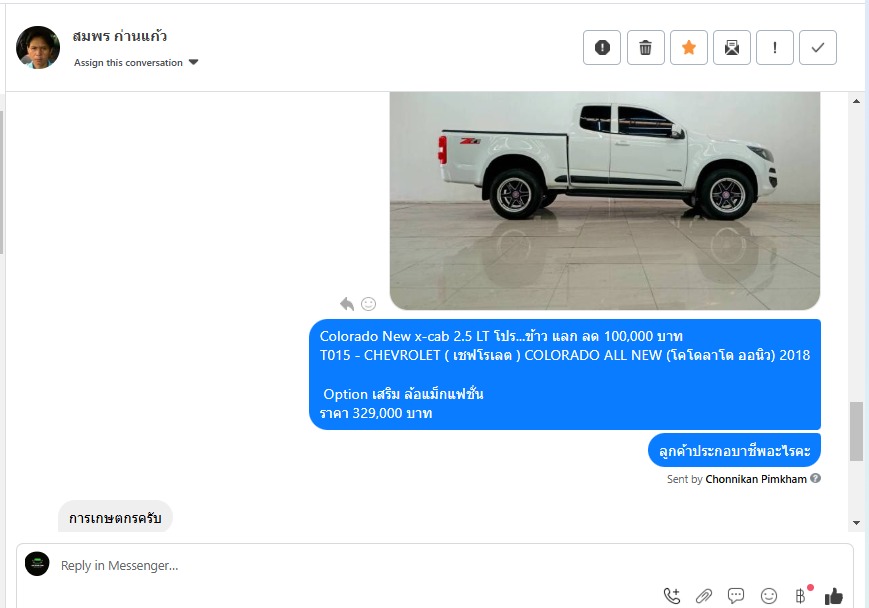The height and width of the screenshot is (608, 869).
Task: Attach a file with the paperclip icon
Action: point(704,596)
